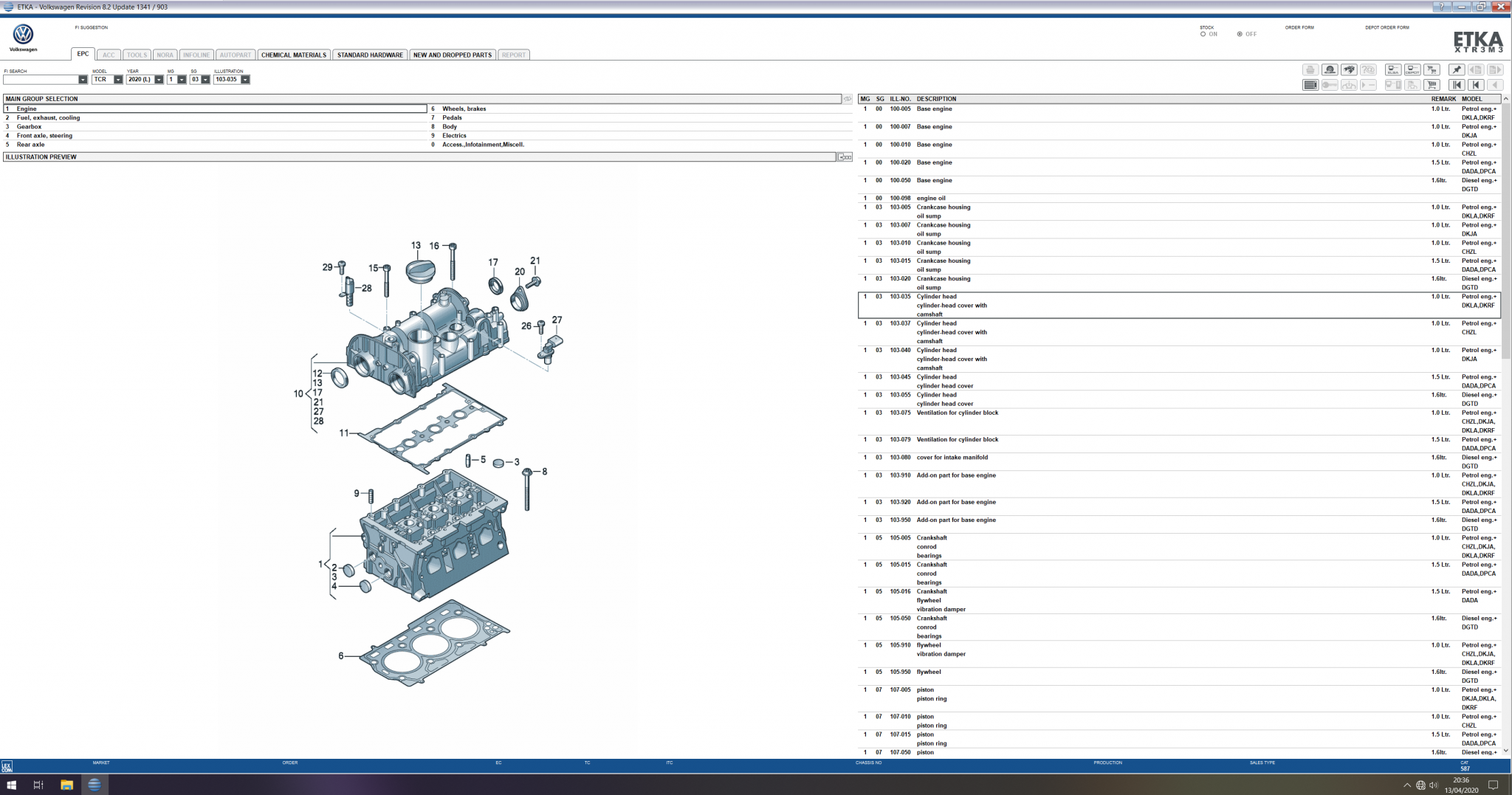This screenshot has height=795, width=1512.
Task: Open the NEW AND DROPPED PARTS tab
Action: (453, 54)
